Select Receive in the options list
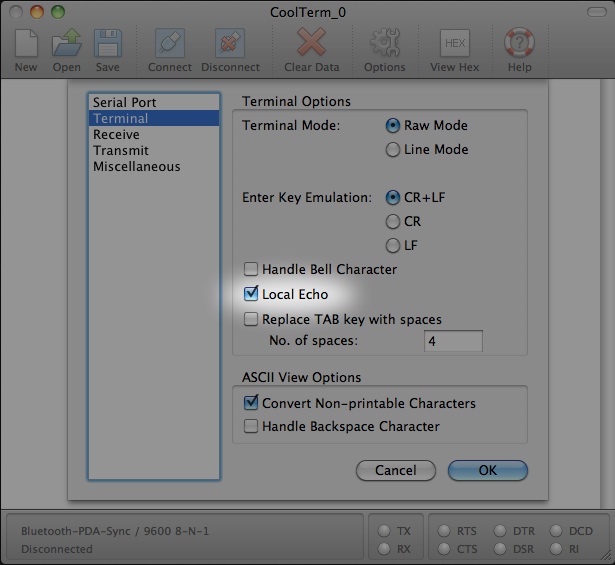This screenshot has height=565, width=615. pyautogui.click(x=154, y=134)
